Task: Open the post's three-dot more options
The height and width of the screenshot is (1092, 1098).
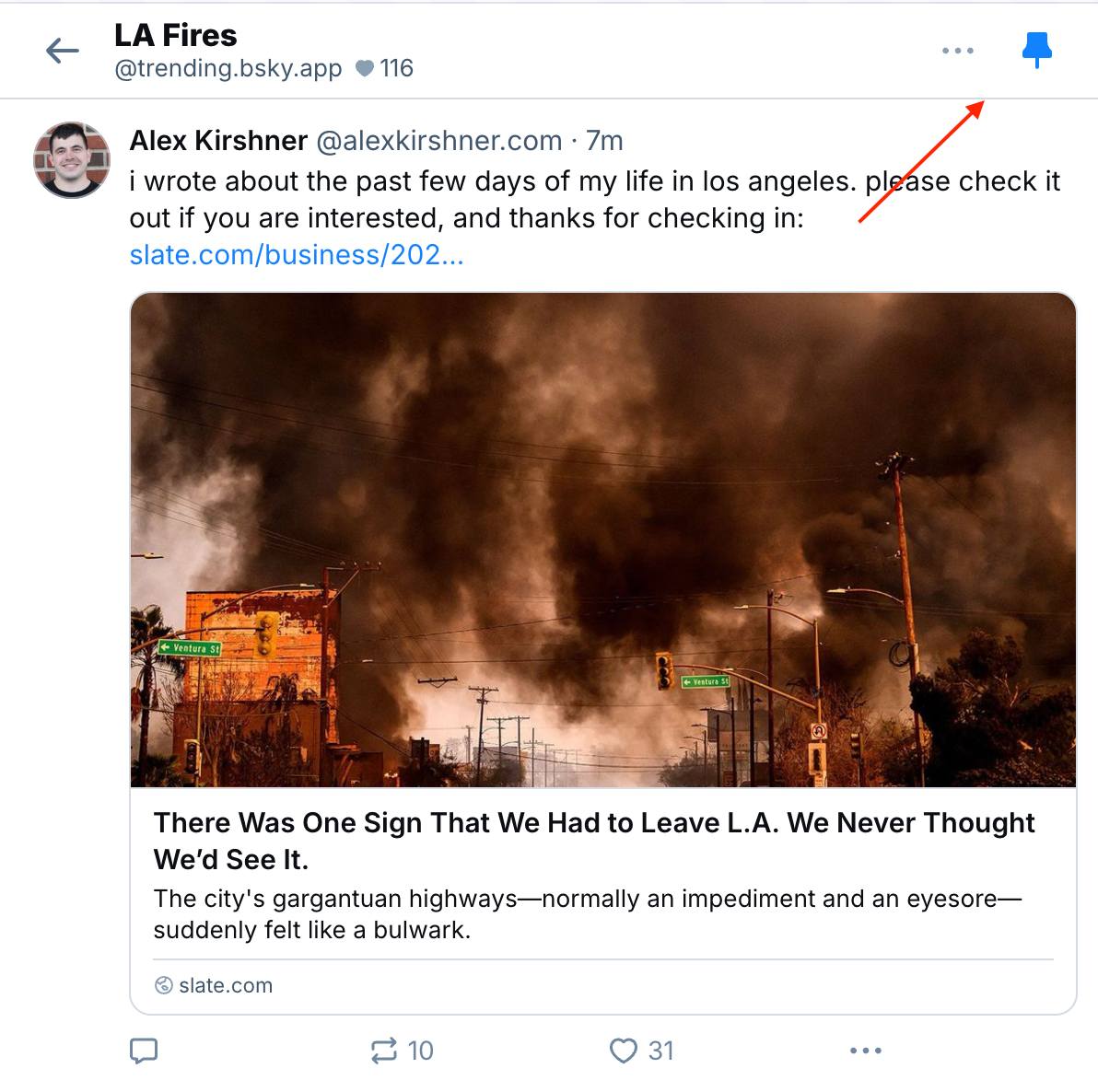Action: [x=865, y=1051]
